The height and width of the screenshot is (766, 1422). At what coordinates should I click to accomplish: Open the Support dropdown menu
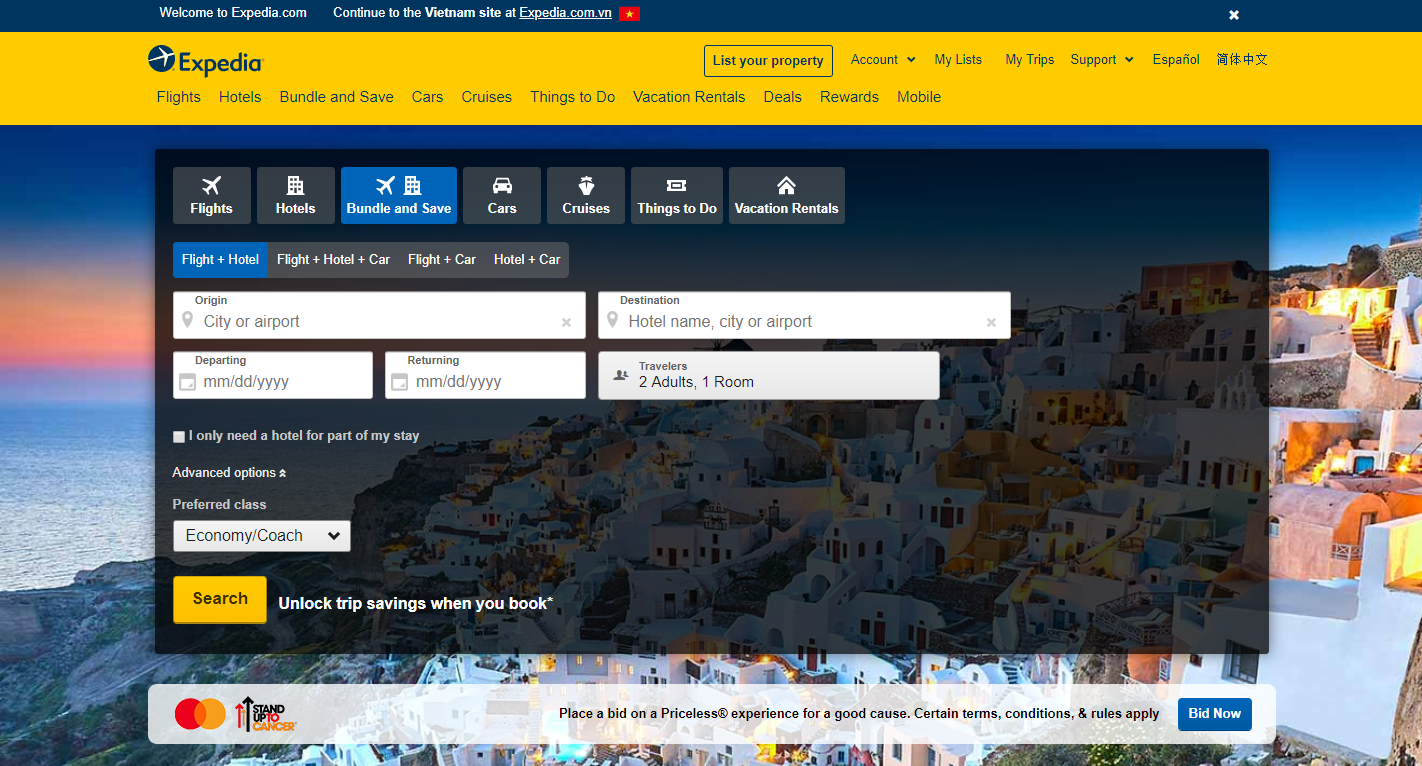pos(1102,60)
